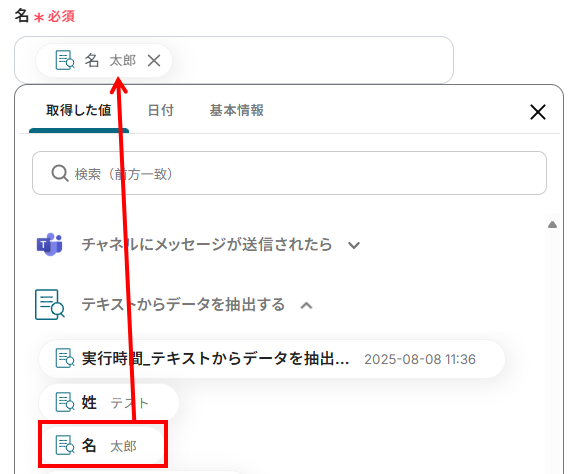
Task: Open the 日付 tab
Action: pyautogui.click(x=161, y=110)
